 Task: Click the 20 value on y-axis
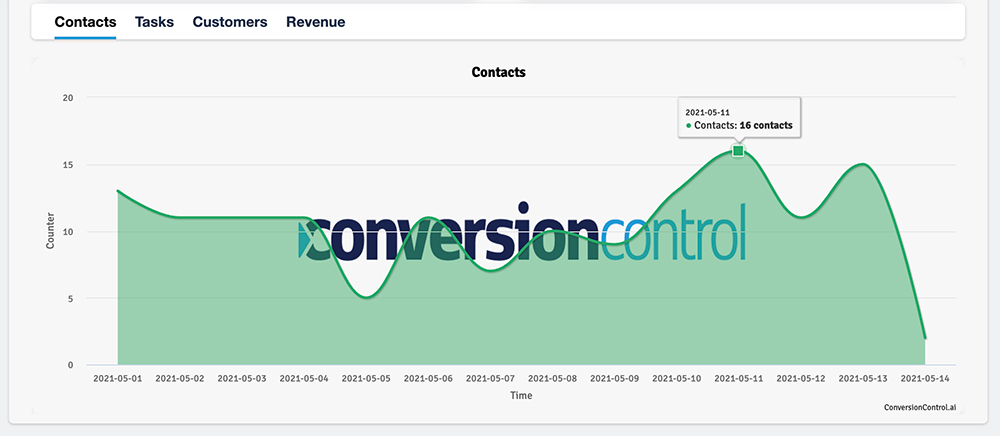coord(68,98)
